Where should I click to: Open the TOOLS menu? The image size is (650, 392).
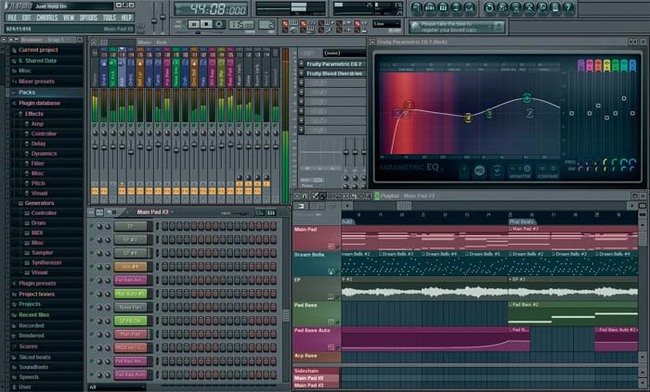(x=109, y=17)
